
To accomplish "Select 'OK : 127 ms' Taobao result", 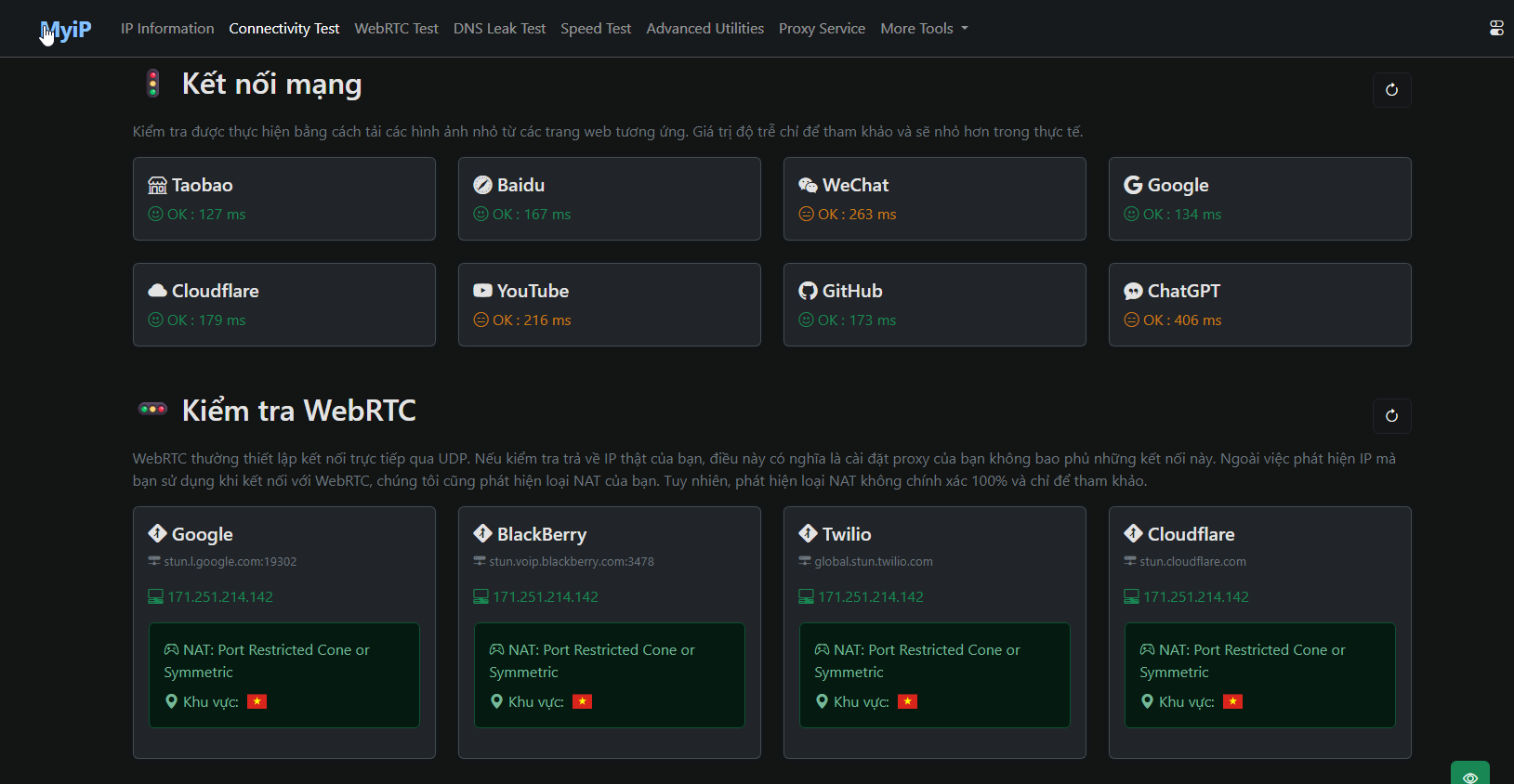I will 206,214.
